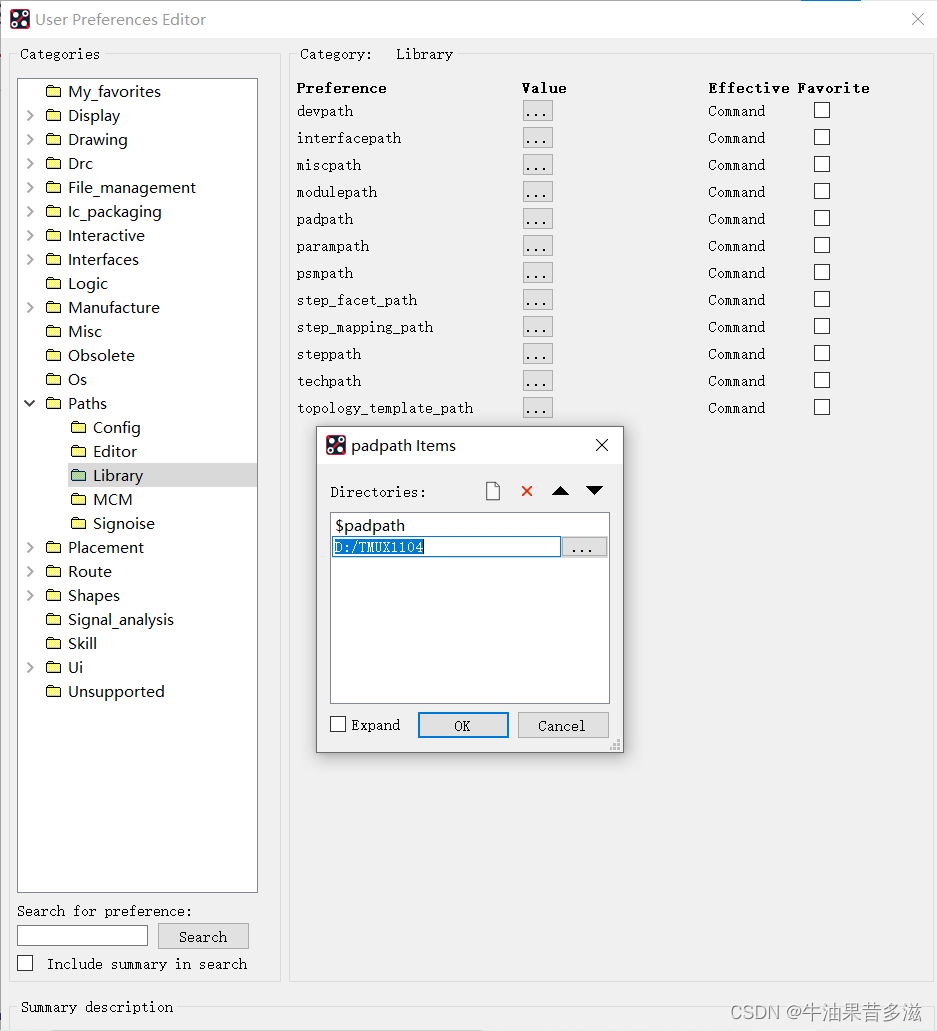The image size is (937, 1031).
Task: Open the value editor for psmpath
Action: (537, 274)
